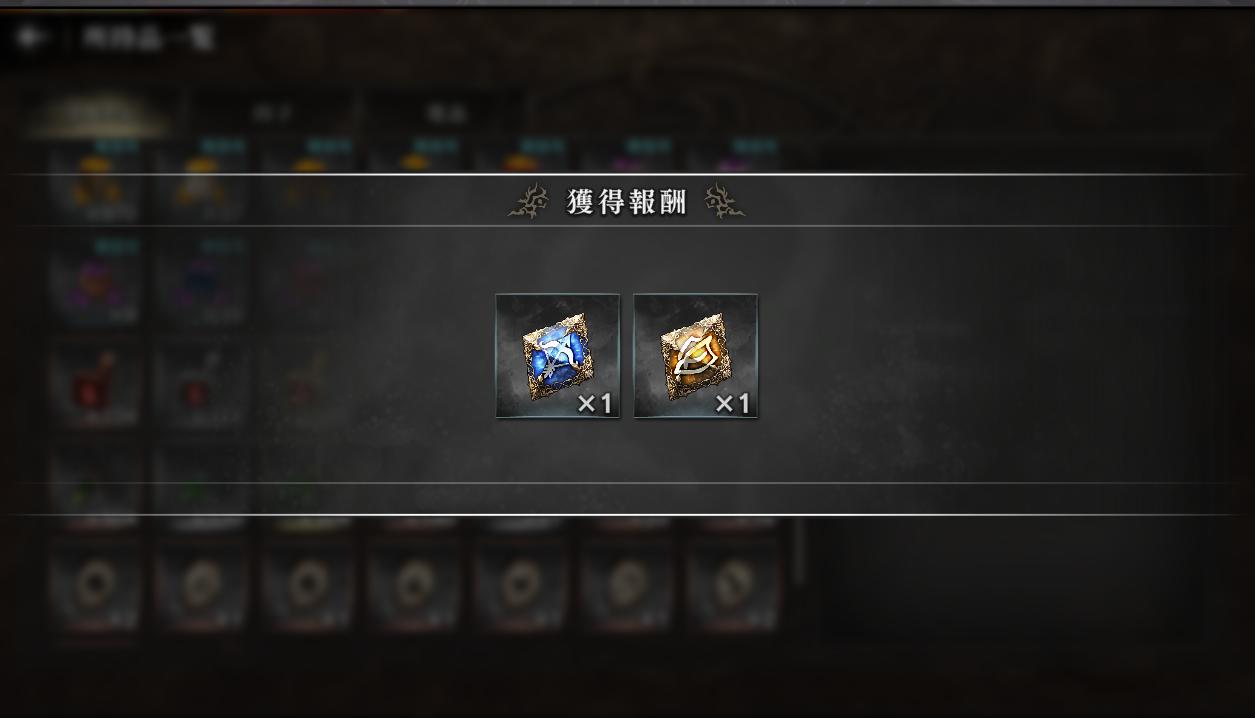Click the middle ring in the ring row

coord(414,585)
